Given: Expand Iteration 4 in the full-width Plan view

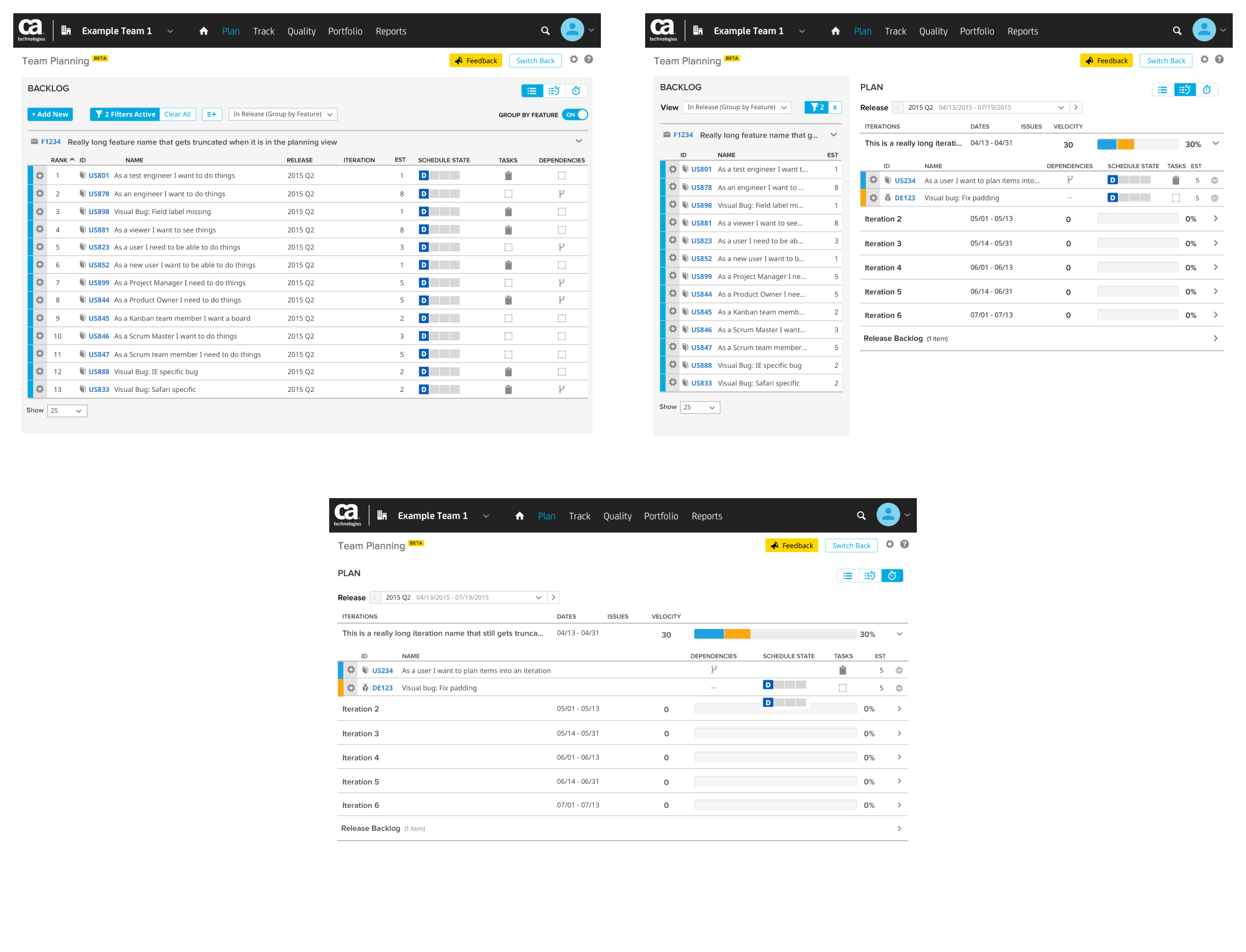Looking at the screenshot, I should pos(899,758).
